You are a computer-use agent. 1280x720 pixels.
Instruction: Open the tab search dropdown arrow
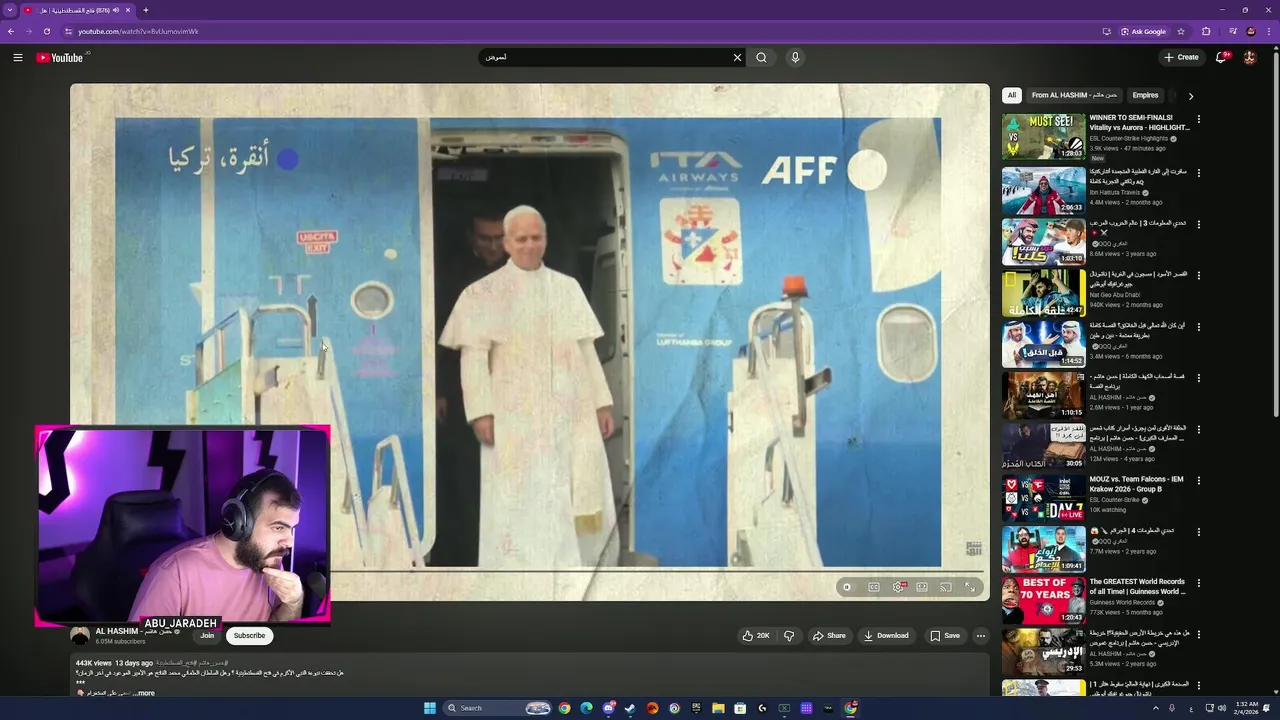tap(9, 10)
